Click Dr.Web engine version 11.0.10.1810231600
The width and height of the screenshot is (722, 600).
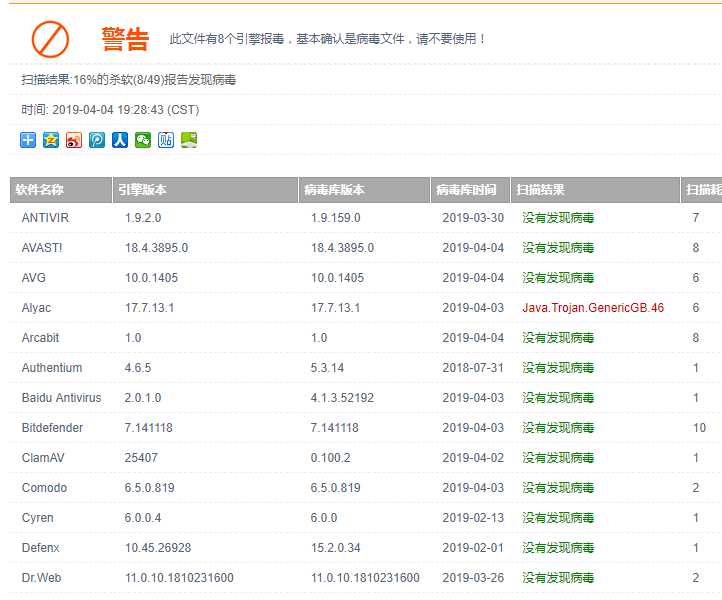179,577
